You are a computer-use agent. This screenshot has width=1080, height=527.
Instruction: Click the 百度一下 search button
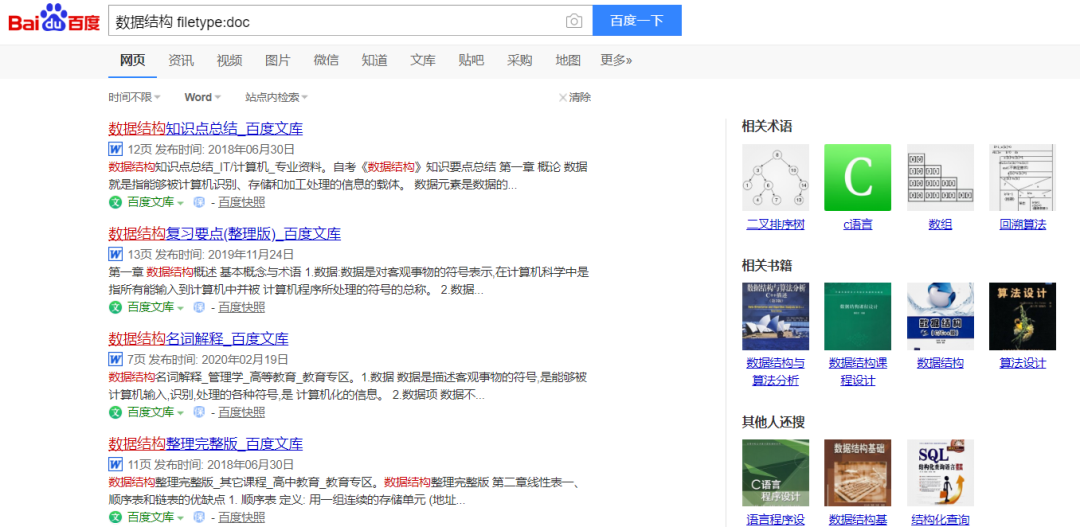[x=637, y=21]
